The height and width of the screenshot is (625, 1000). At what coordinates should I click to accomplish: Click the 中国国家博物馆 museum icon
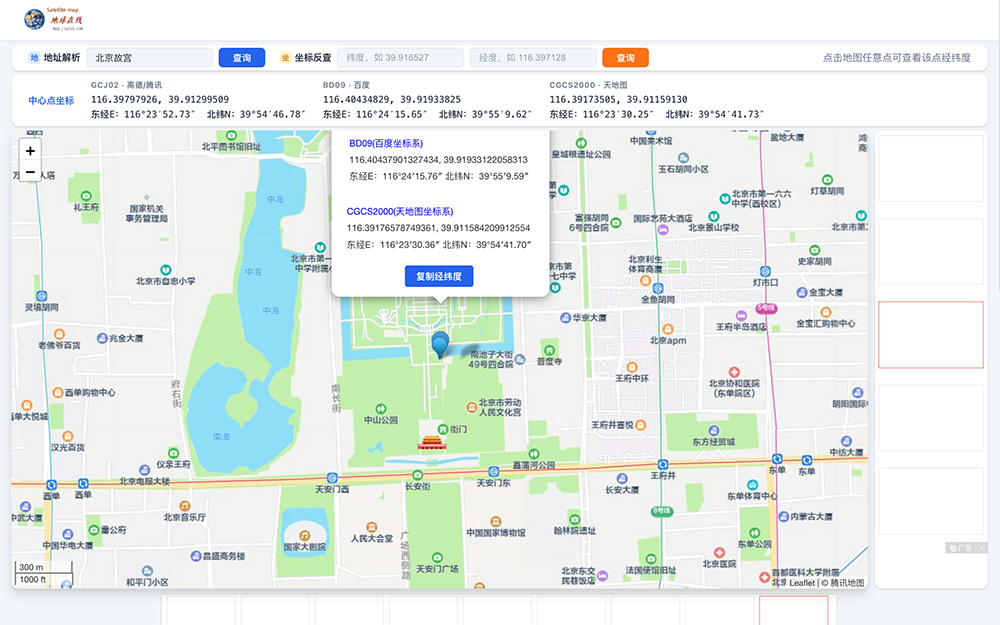tap(496, 521)
